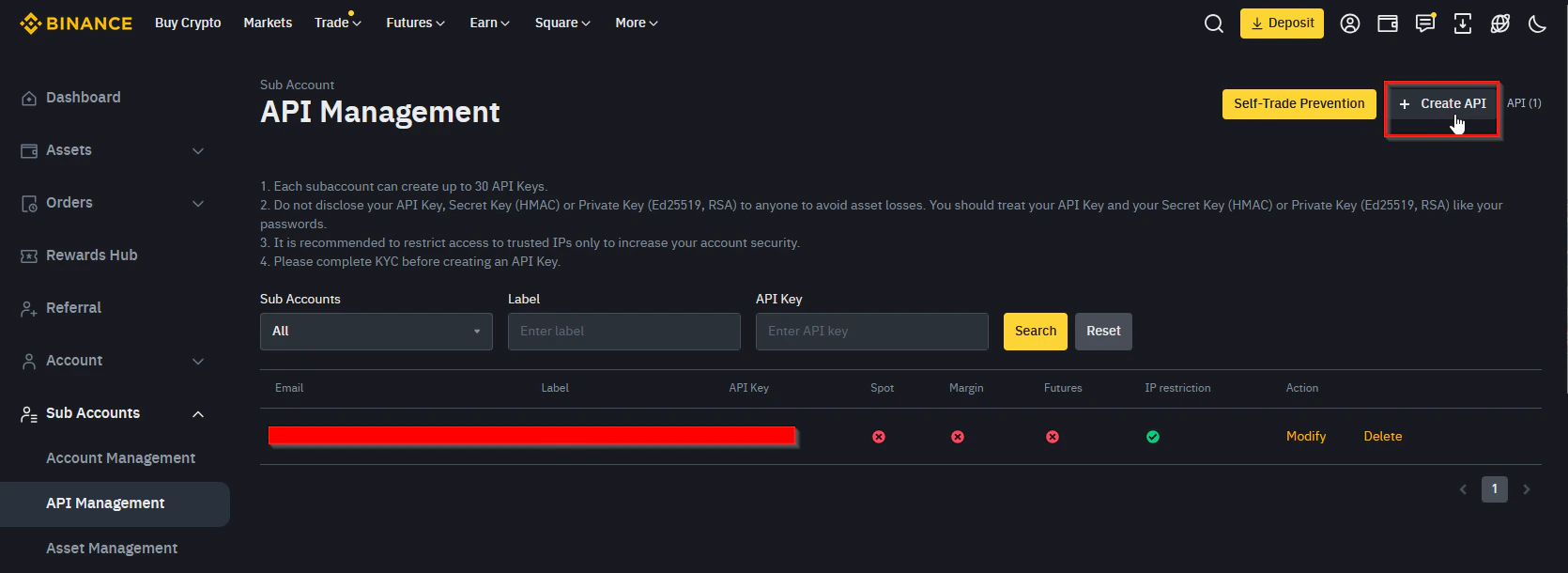The width and height of the screenshot is (1568, 573).
Task: Select API Management in sidebar
Action: click(115, 504)
